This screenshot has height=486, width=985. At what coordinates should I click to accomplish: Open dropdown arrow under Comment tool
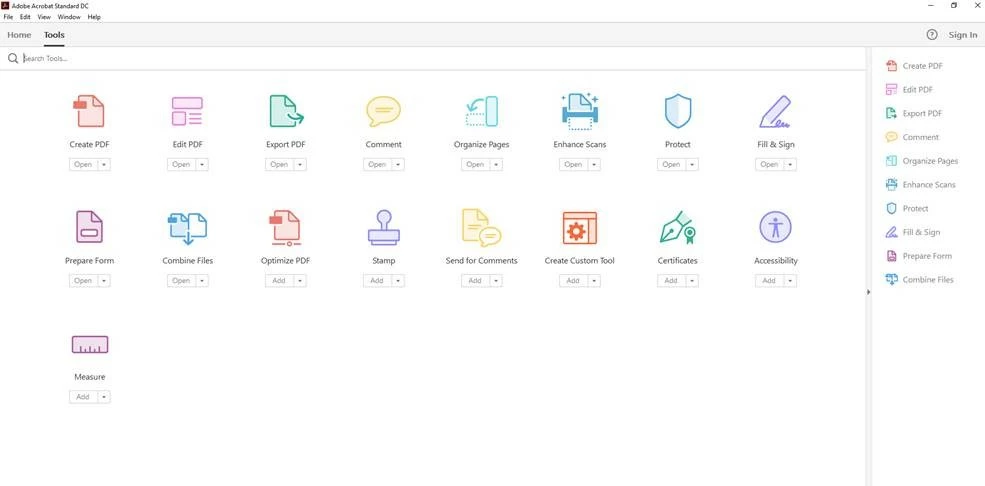398,165
